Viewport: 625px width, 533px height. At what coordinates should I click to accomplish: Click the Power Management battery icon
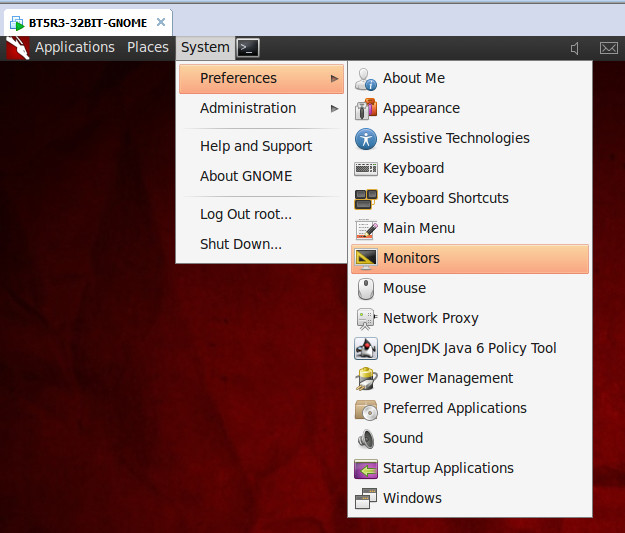pyautogui.click(x=366, y=378)
